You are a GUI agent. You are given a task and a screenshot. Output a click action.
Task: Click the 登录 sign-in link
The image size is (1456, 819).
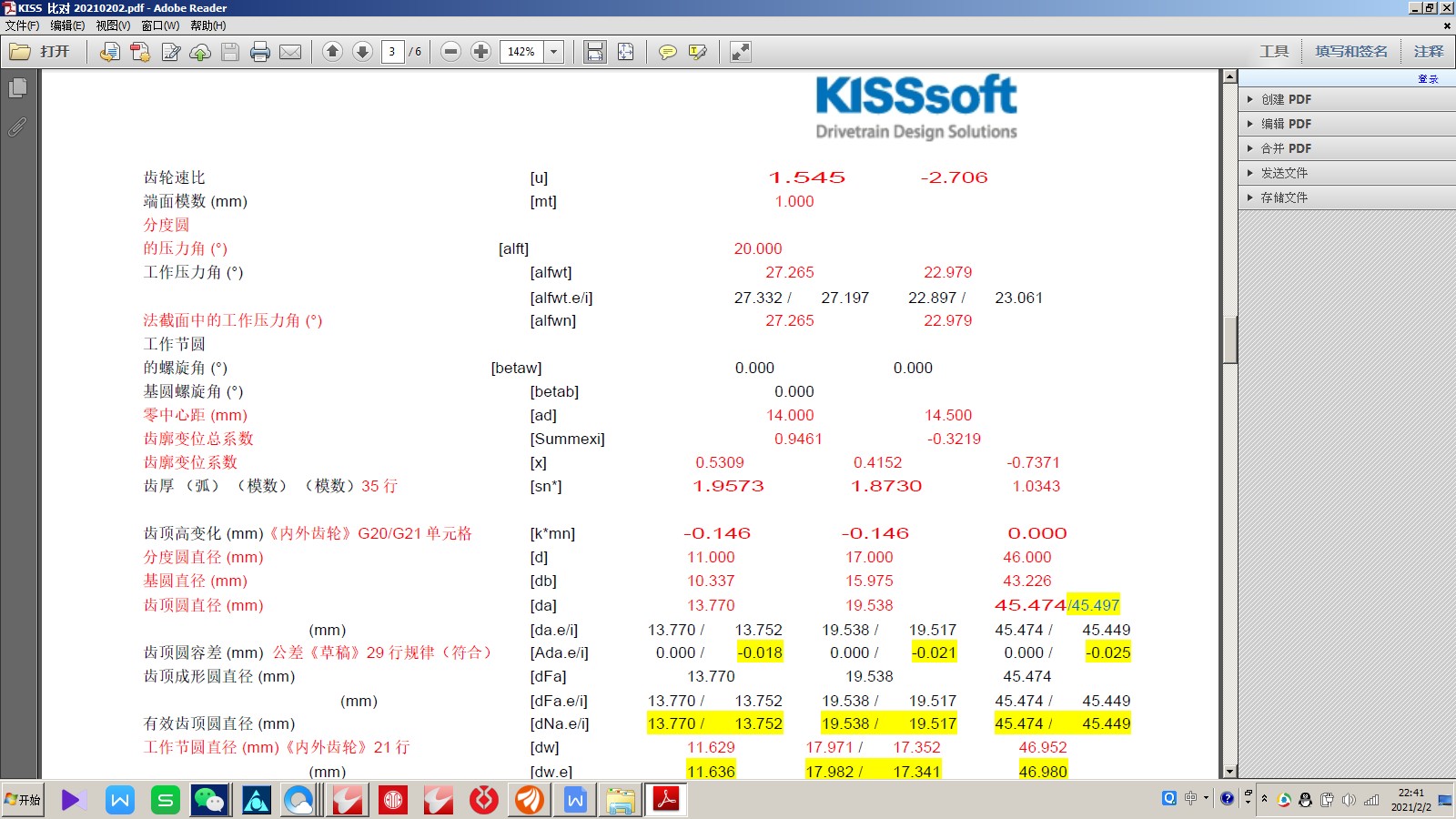pos(1428,79)
